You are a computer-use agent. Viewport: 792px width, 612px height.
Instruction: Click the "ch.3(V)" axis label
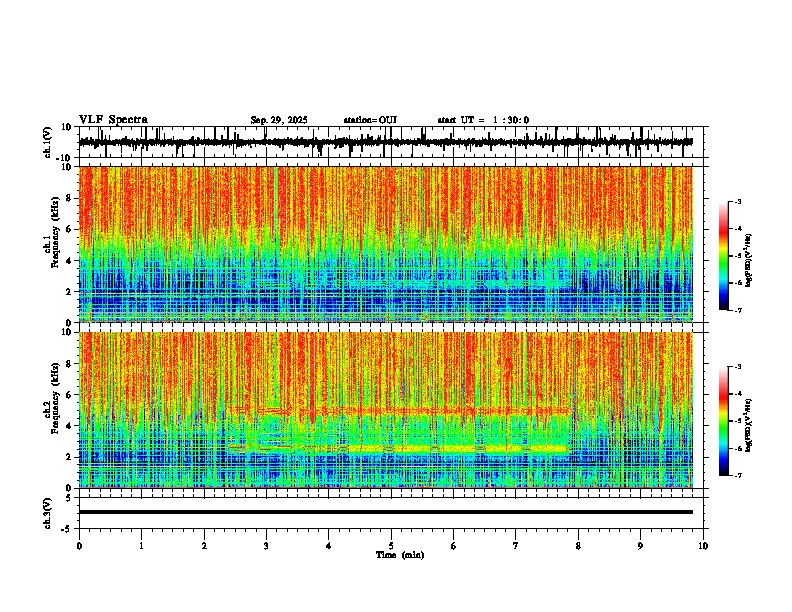tap(48, 513)
